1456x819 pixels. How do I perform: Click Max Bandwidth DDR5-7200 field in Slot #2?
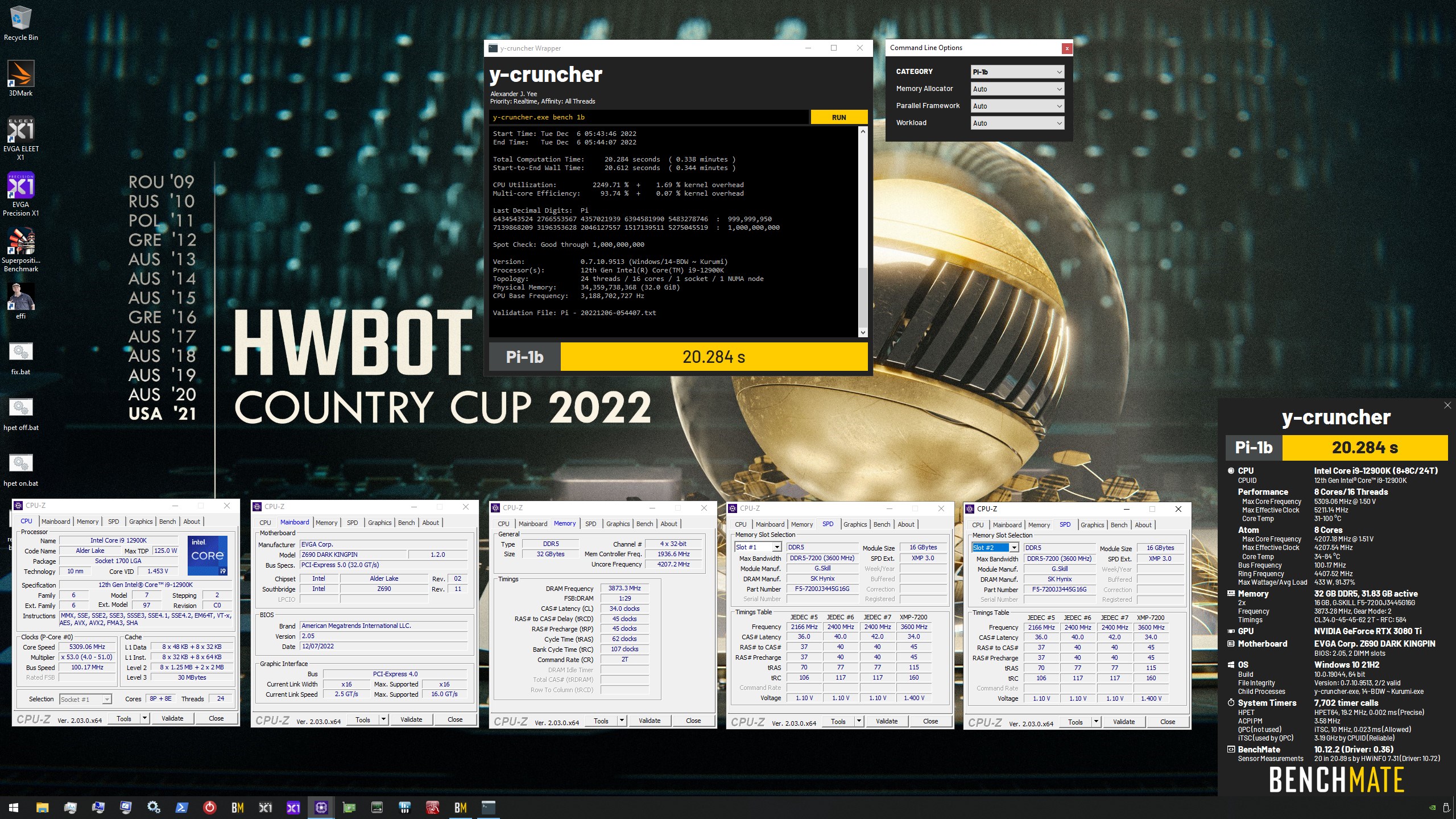coord(1059,559)
